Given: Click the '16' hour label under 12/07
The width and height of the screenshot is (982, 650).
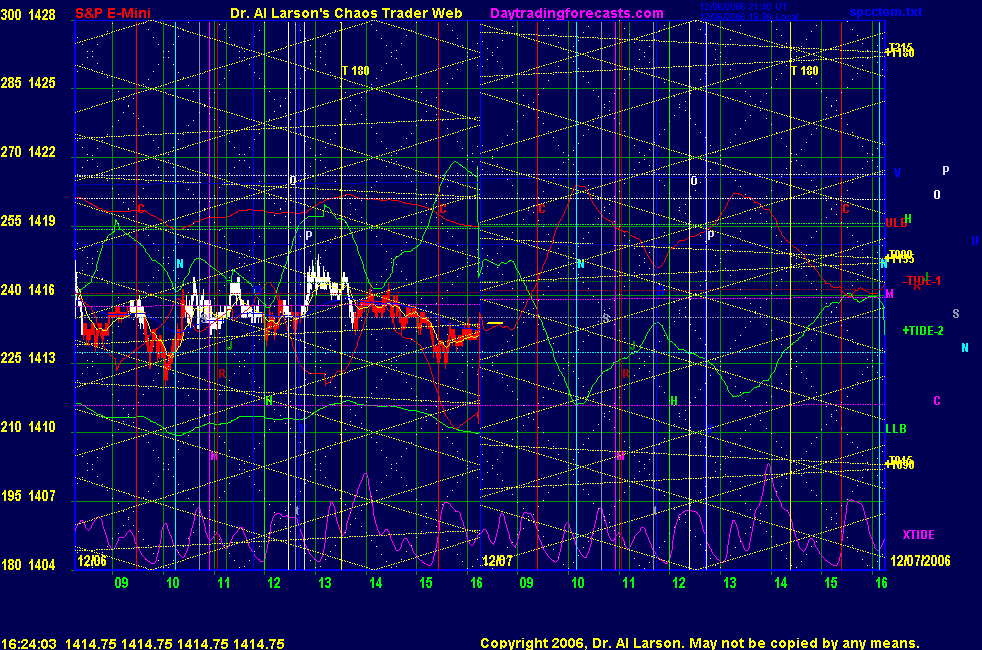Looking at the screenshot, I should pos(881,583).
